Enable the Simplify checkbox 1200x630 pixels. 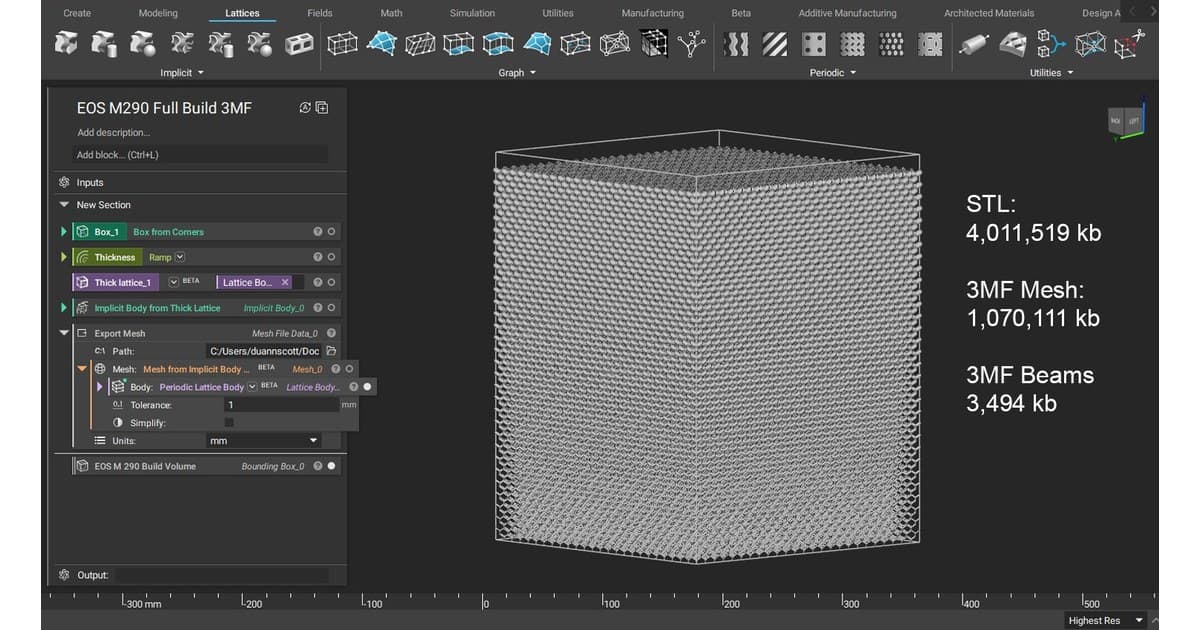point(229,423)
